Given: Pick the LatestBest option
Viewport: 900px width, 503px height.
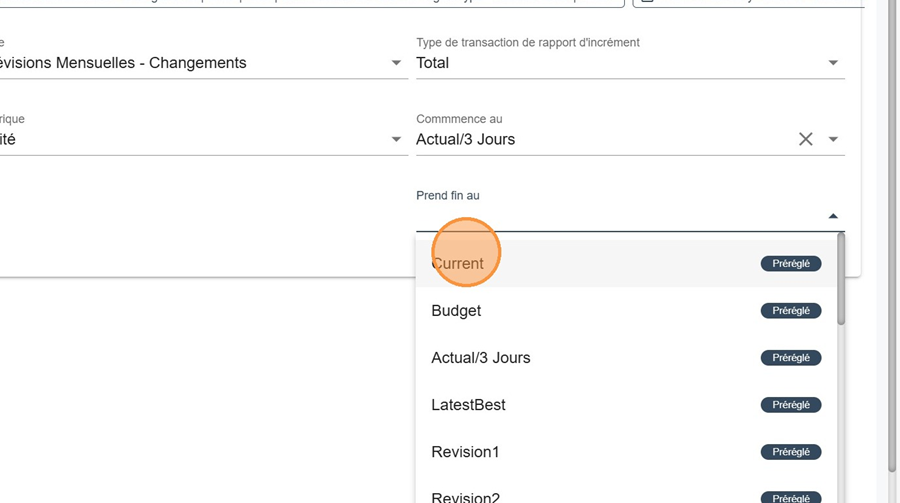Looking at the screenshot, I should [468, 405].
